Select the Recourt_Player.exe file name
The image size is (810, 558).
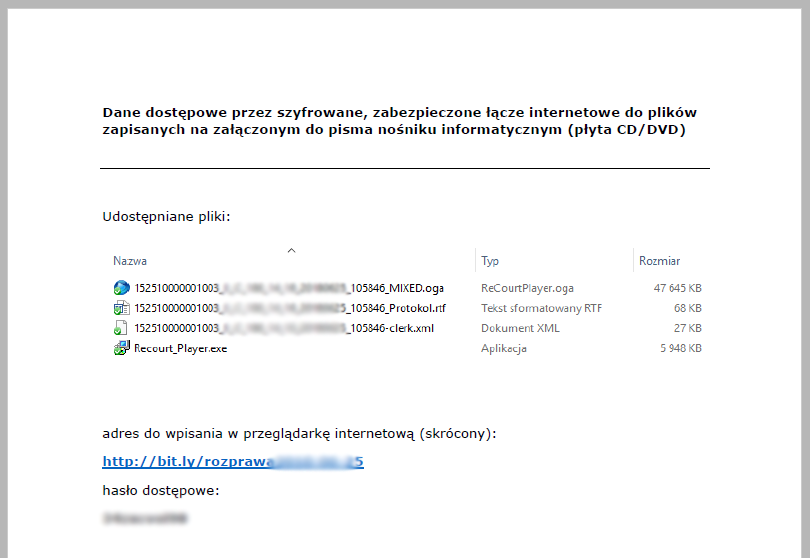(x=180, y=348)
